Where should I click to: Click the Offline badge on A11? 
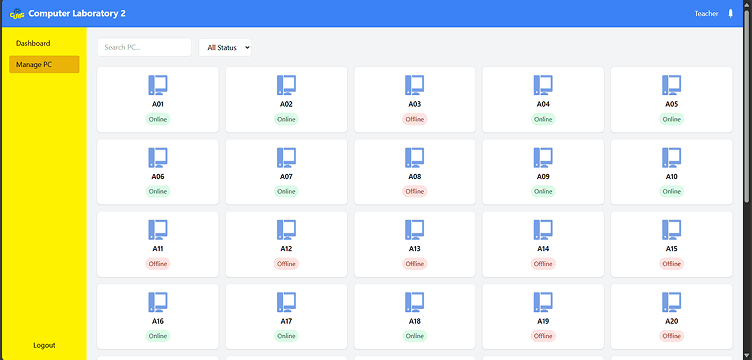158,264
